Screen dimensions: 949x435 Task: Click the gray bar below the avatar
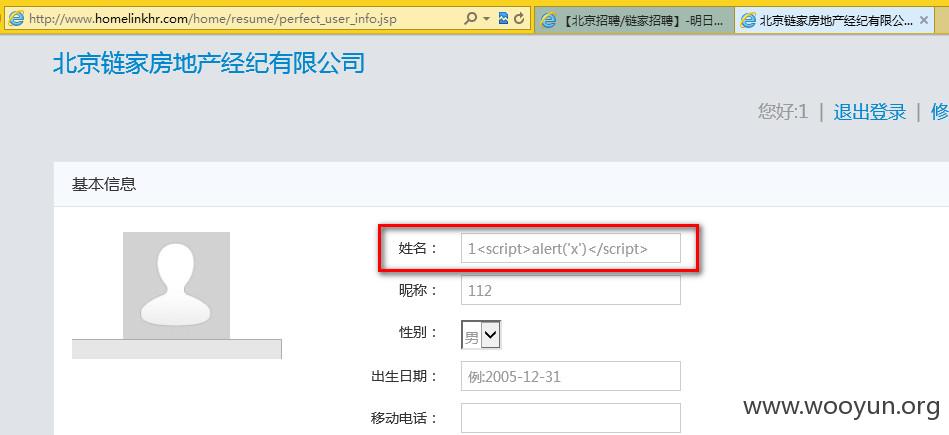coord(177,349)
